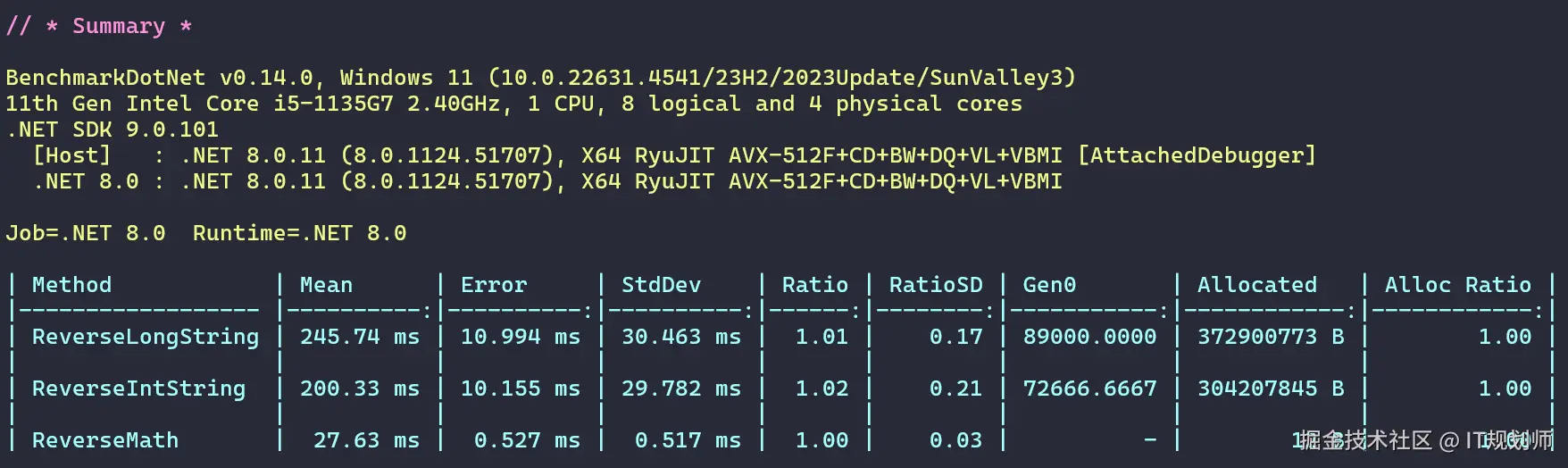Click the 27.63 ms mean value
This screenshot has width=1568, height=468.
click(x=366, y=440)
